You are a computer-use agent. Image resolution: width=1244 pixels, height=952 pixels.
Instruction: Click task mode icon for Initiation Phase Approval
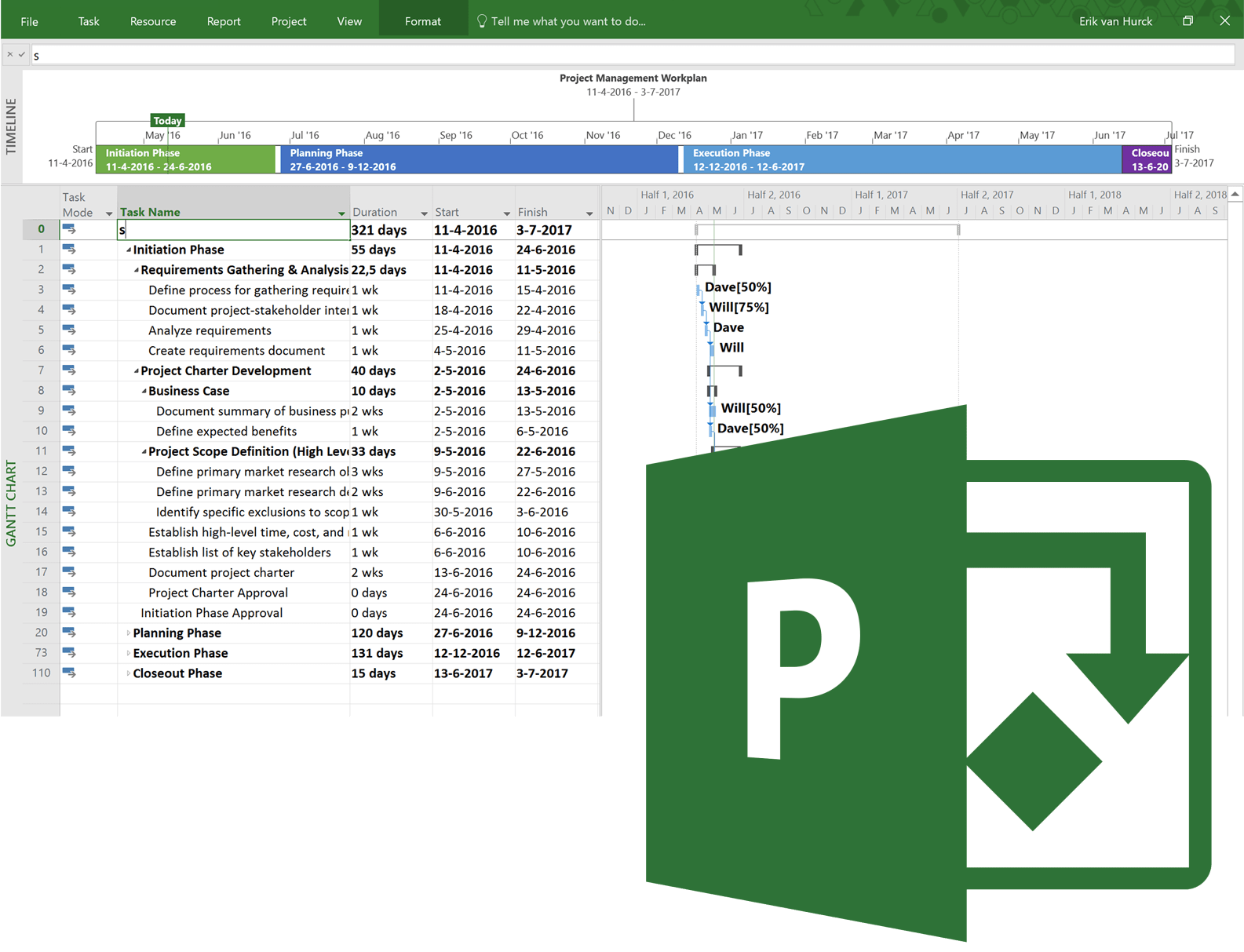click(x=69, y=612)
